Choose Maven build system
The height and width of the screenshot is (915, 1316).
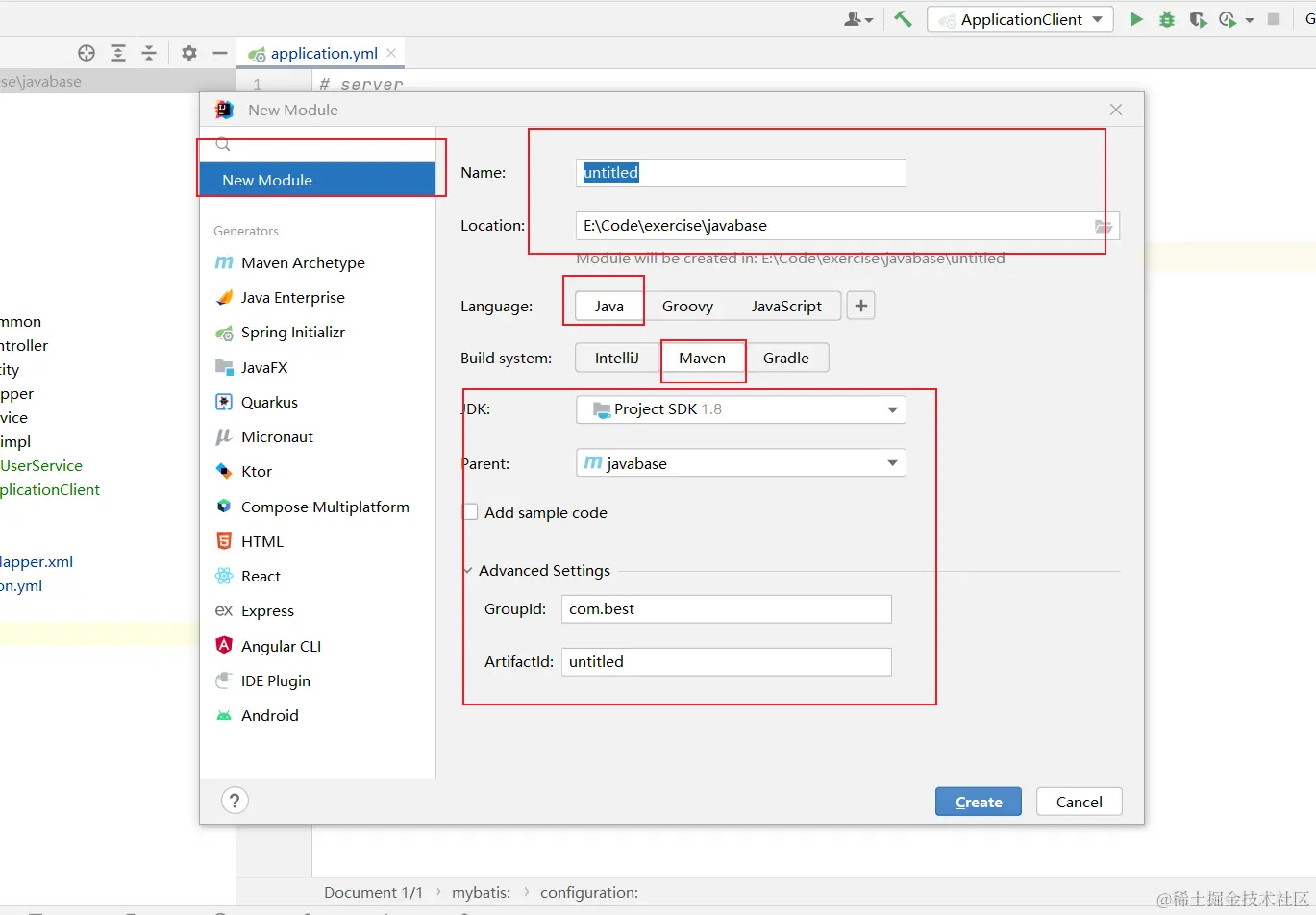(703, 358)
